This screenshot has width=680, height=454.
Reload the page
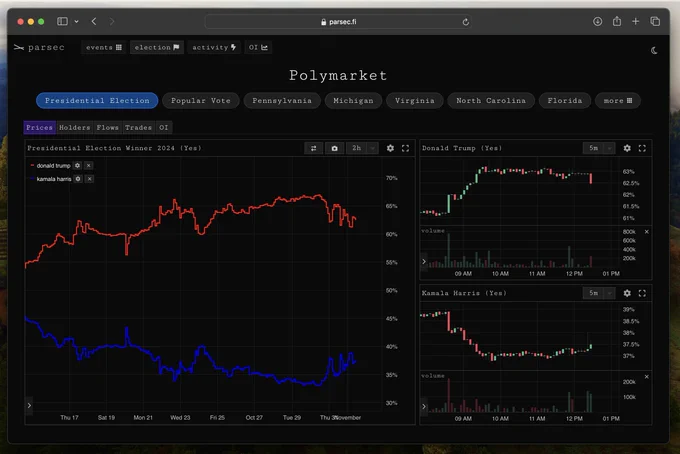465,22
